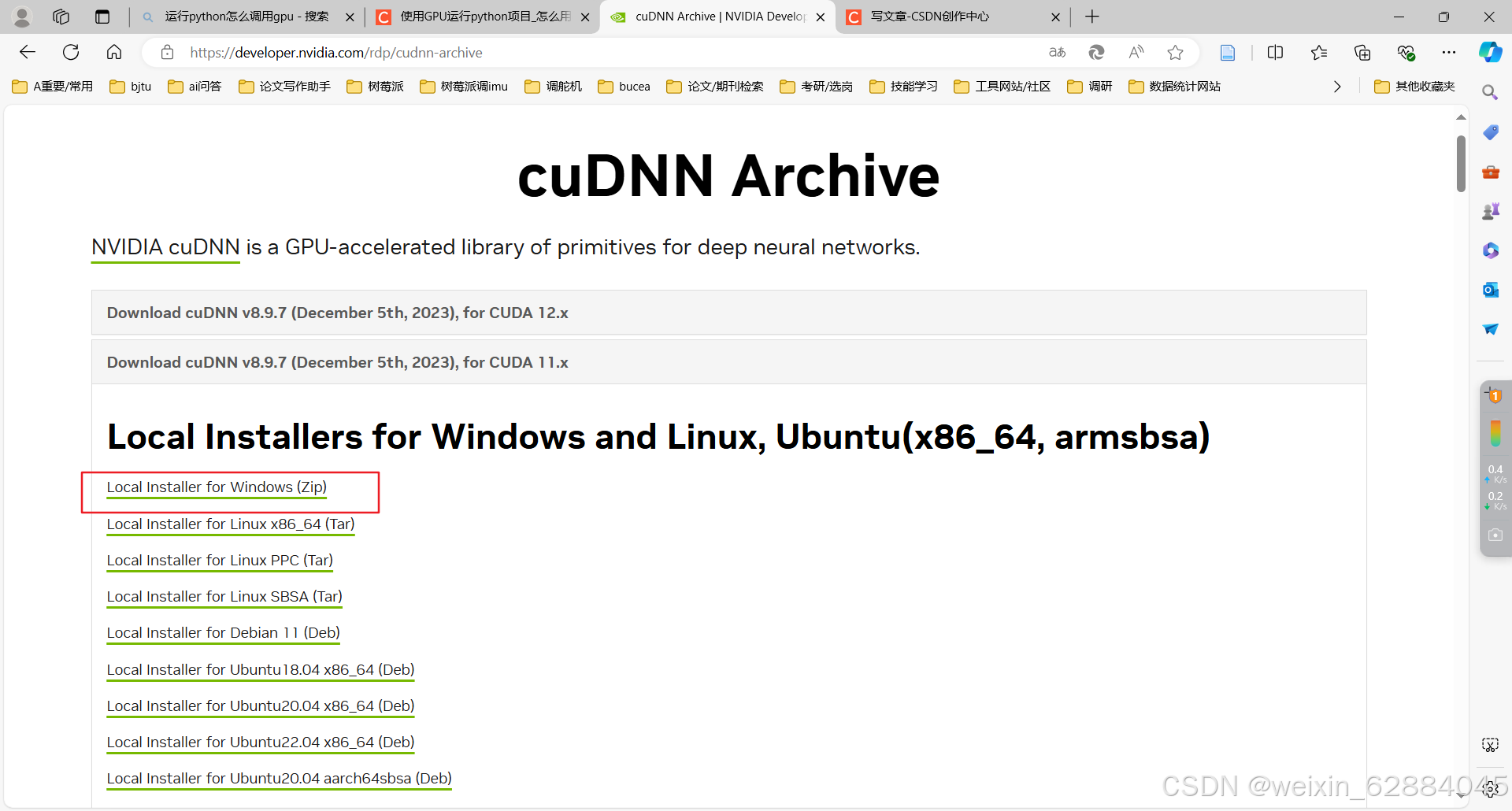Open read aloud in address bar
Viewport: 1512px width, 811px height.
(x=1136, y=52)
